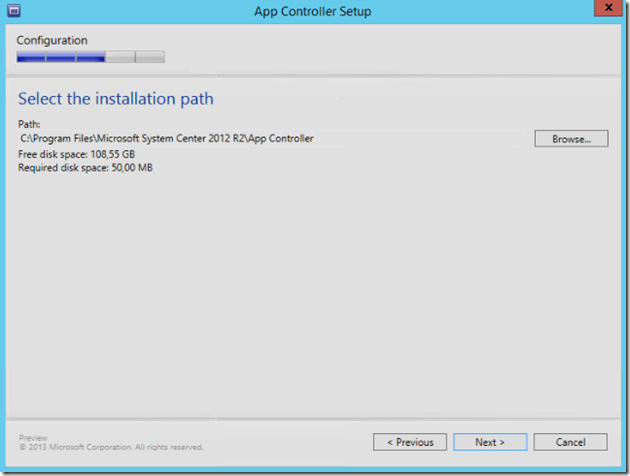Viewport: 630px width, 476px height.
Task: Go back with the Previous button
Action: (410, 442)
